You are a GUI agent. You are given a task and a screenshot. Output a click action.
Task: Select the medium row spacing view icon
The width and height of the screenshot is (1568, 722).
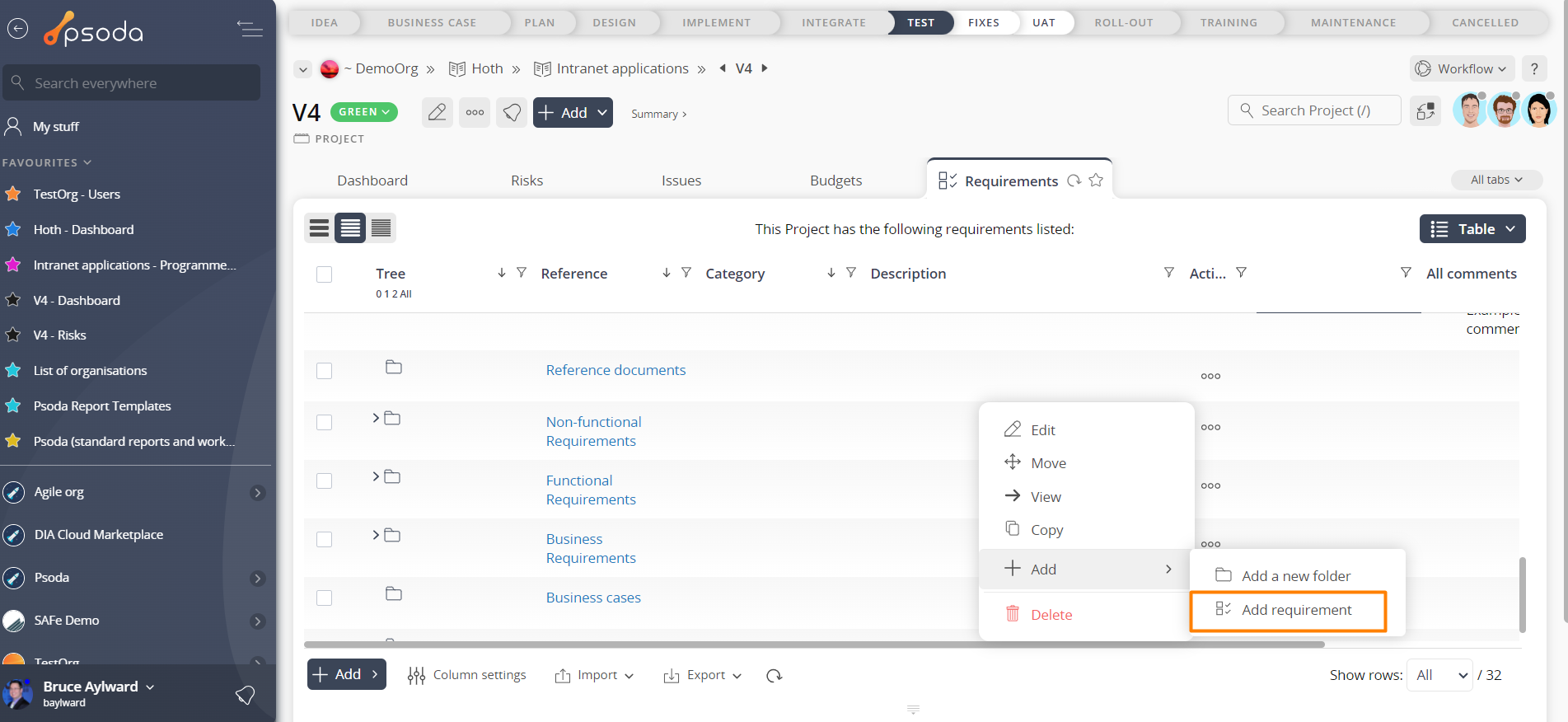click(350, 228)
